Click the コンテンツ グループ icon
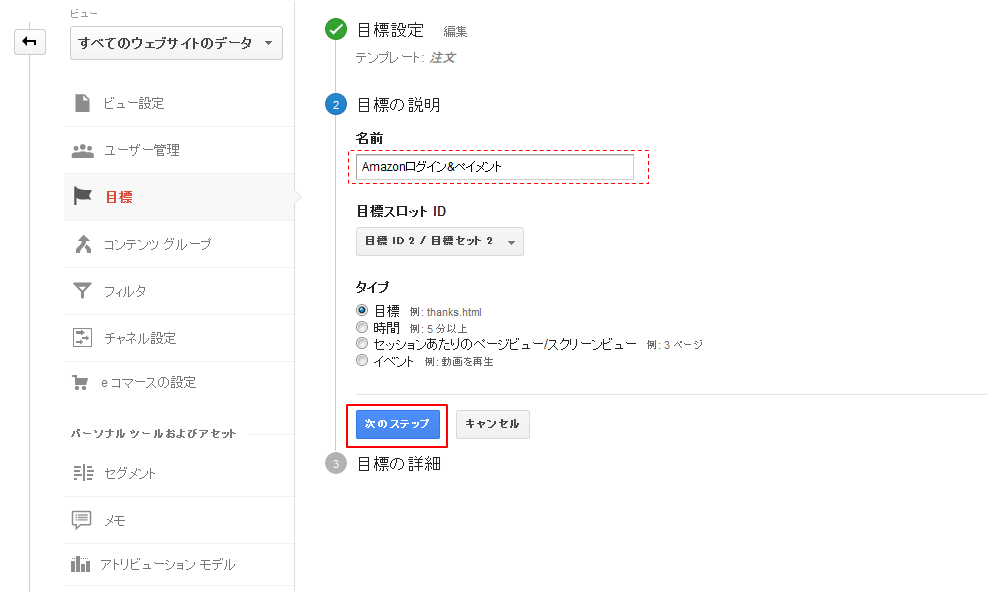Viewport: 987px width, 592px height. pos(82,244)
